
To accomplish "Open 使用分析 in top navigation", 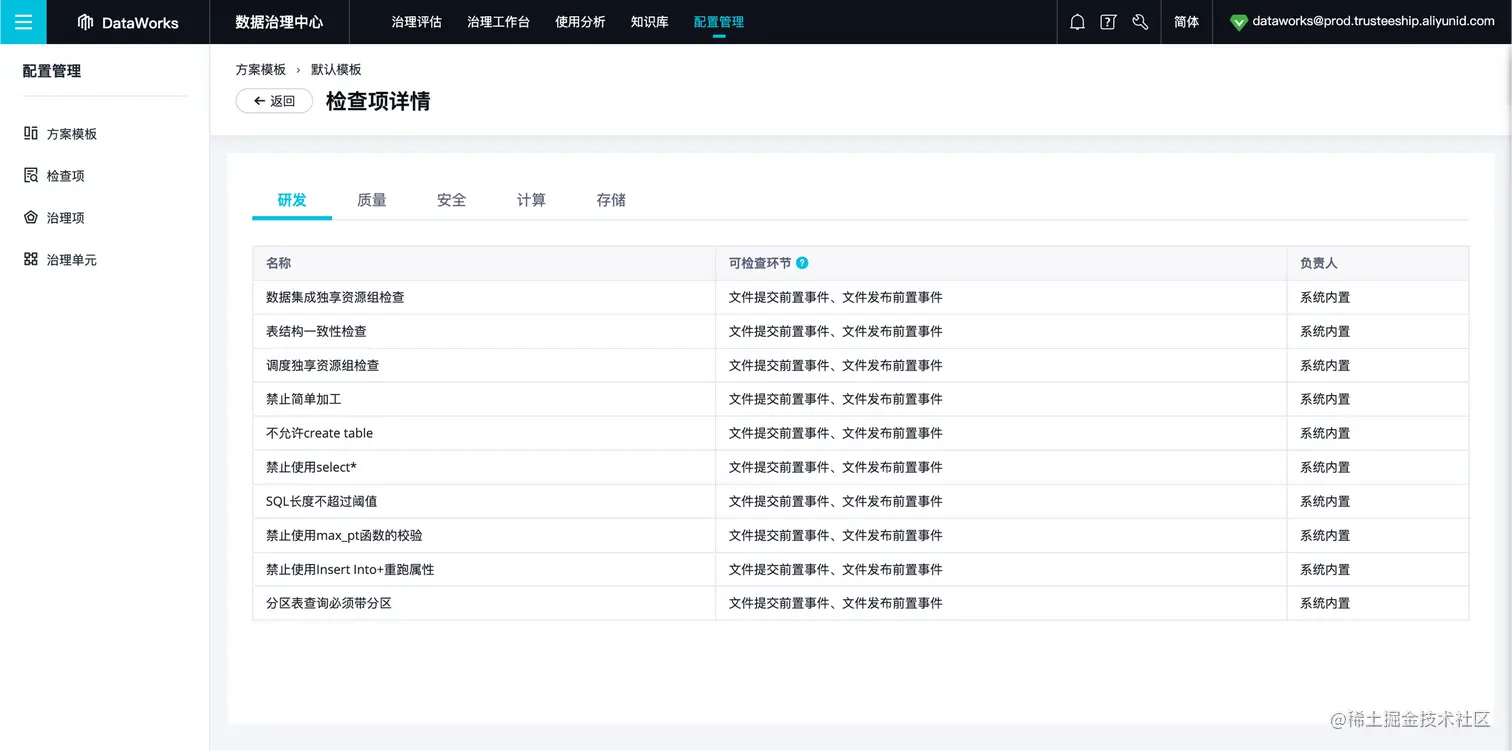I will click(x=580, y=22).
